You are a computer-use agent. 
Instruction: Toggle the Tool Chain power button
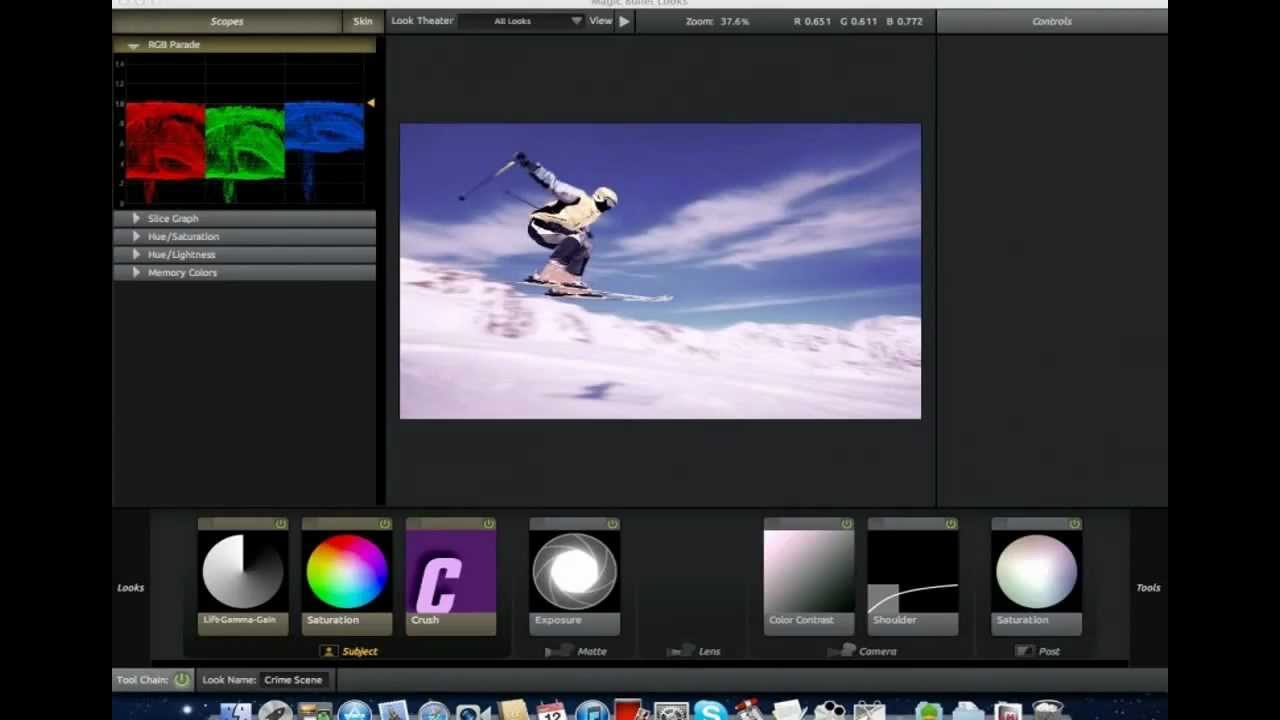click(x=181, y=680)
